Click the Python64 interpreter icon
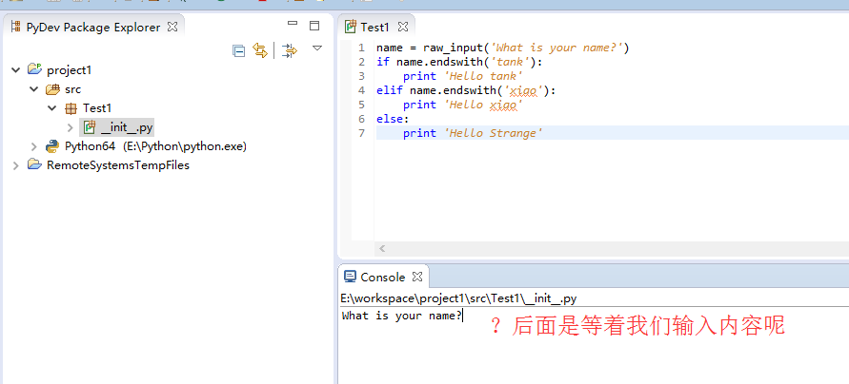 [x=53, y=146]
